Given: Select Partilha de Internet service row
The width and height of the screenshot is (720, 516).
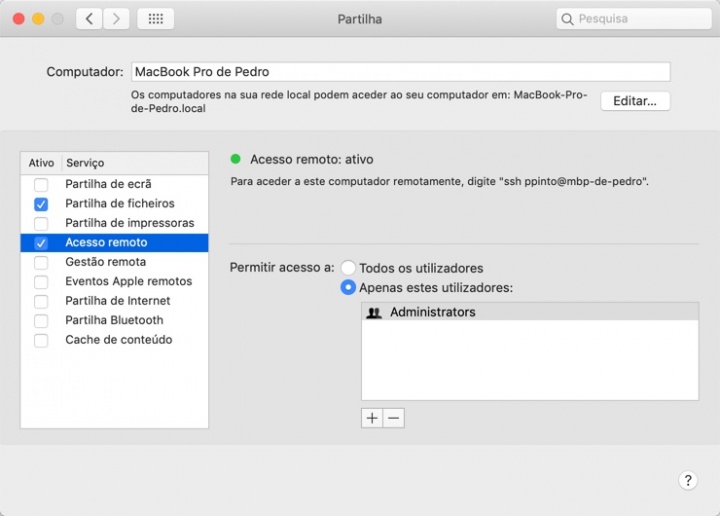Looking at the screenshot, I should click(x=117, y=301).
